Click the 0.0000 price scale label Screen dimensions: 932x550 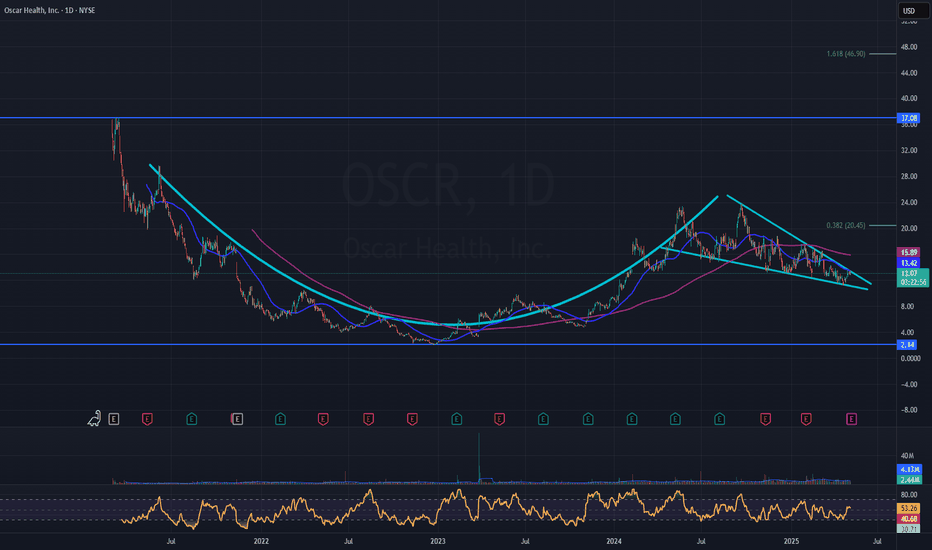pyautogui.click(x=910, y=358)
